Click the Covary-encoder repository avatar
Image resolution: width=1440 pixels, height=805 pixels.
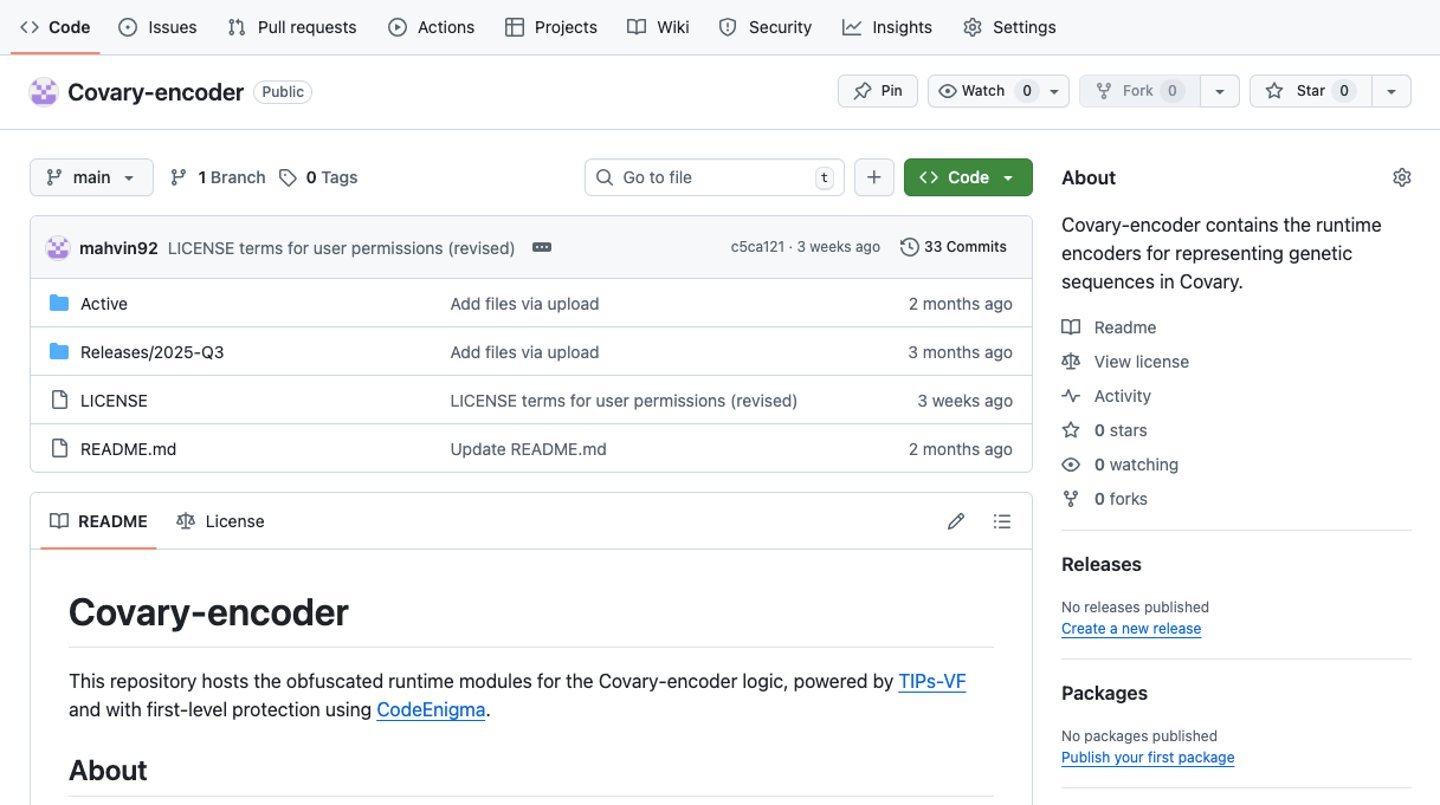click(x=43, y=92)
